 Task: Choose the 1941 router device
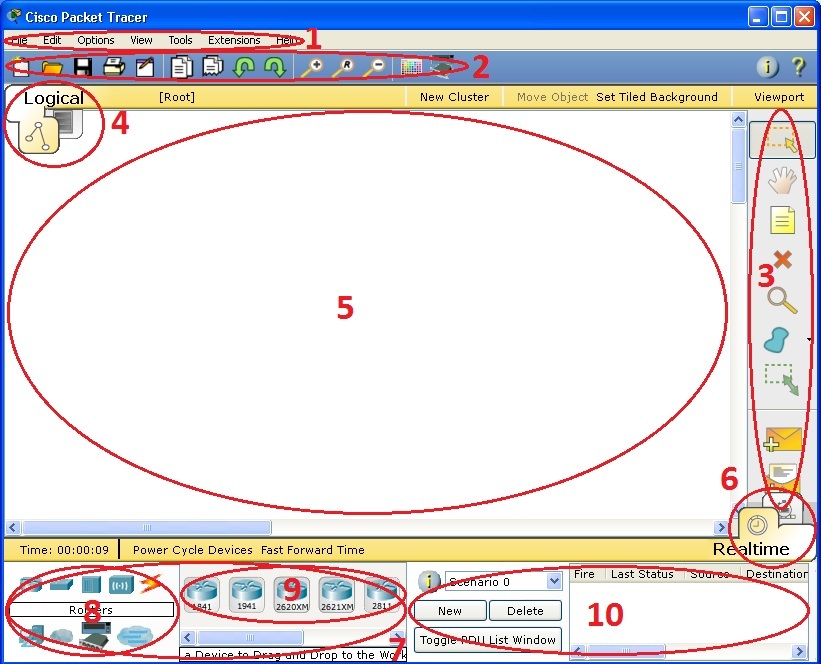coord(247,592)
